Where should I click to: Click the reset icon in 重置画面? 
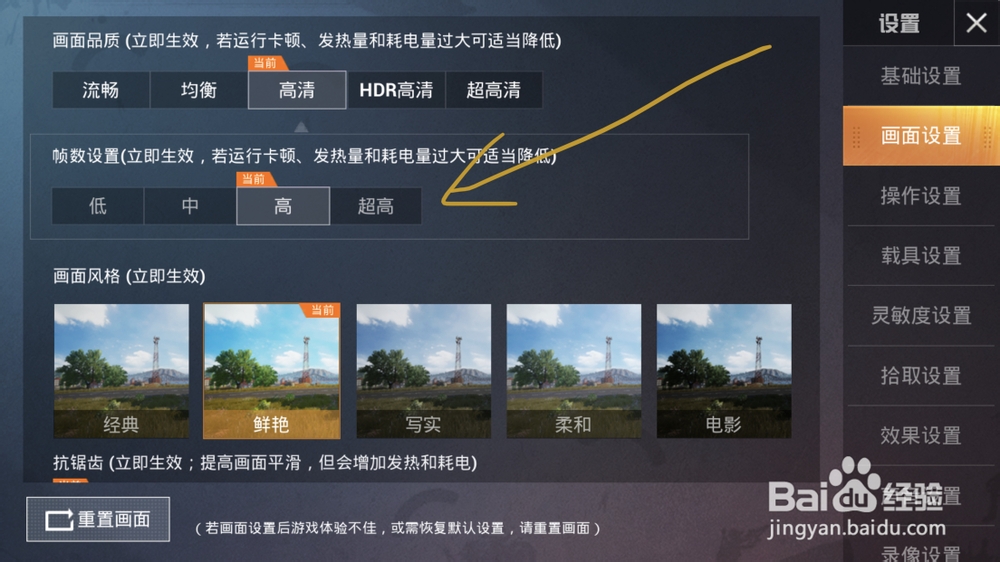click(59, 520)
